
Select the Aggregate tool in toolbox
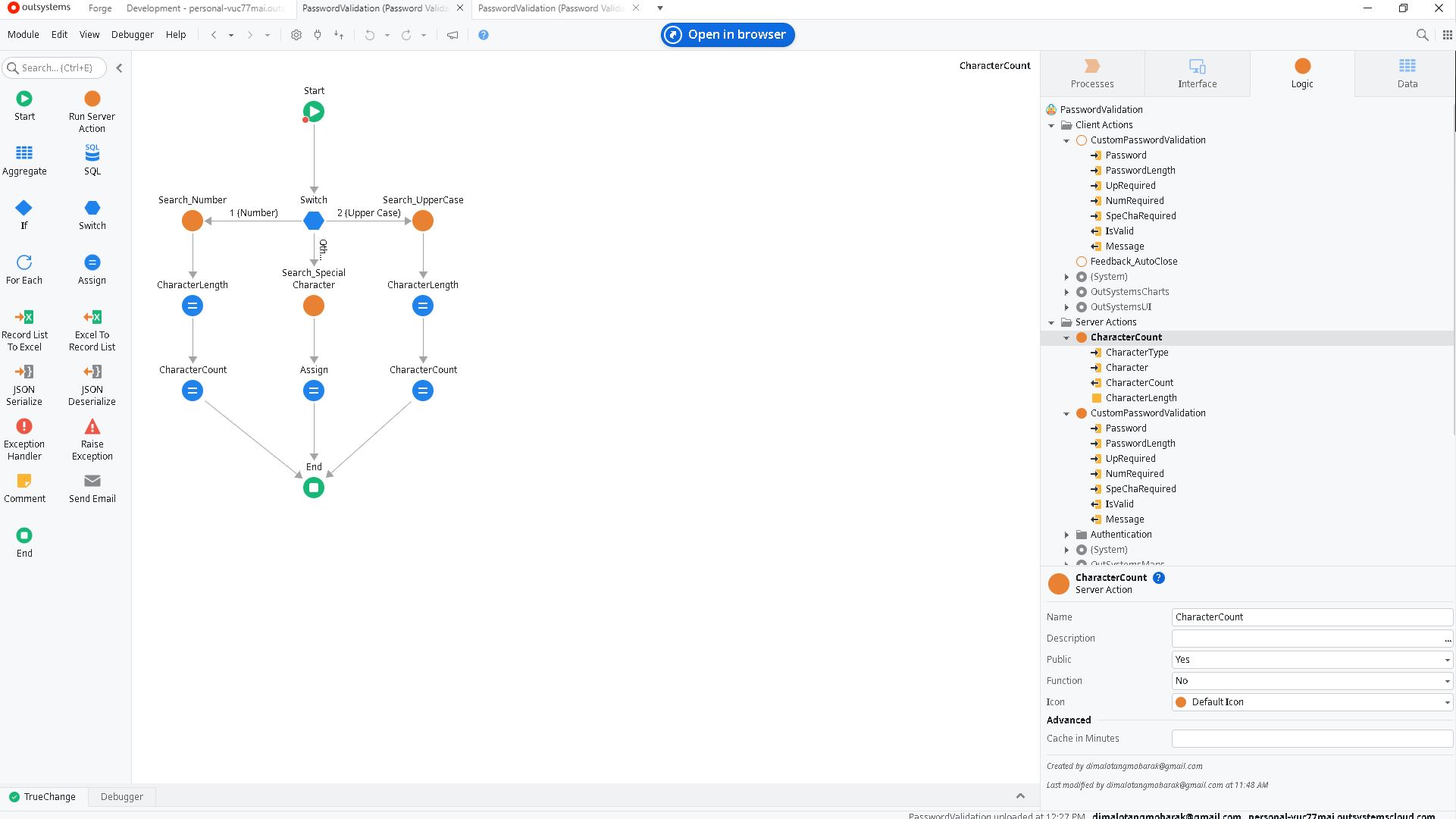point(24,160)
